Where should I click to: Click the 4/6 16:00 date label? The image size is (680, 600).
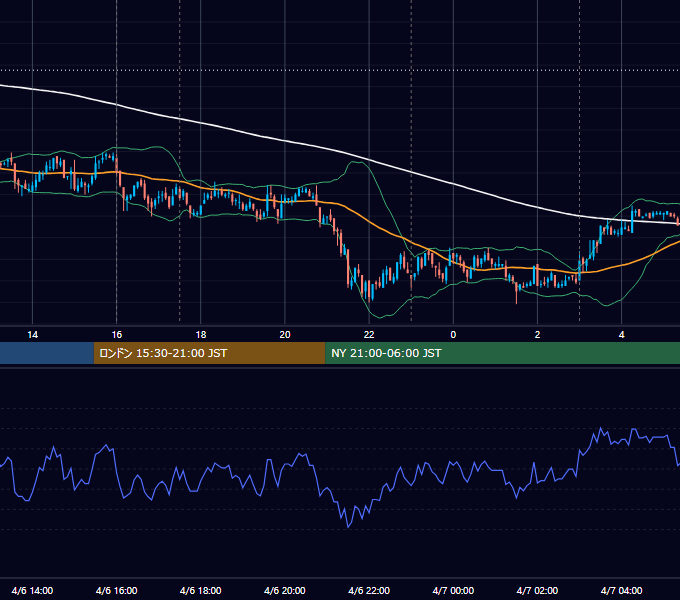pos(117,590)
